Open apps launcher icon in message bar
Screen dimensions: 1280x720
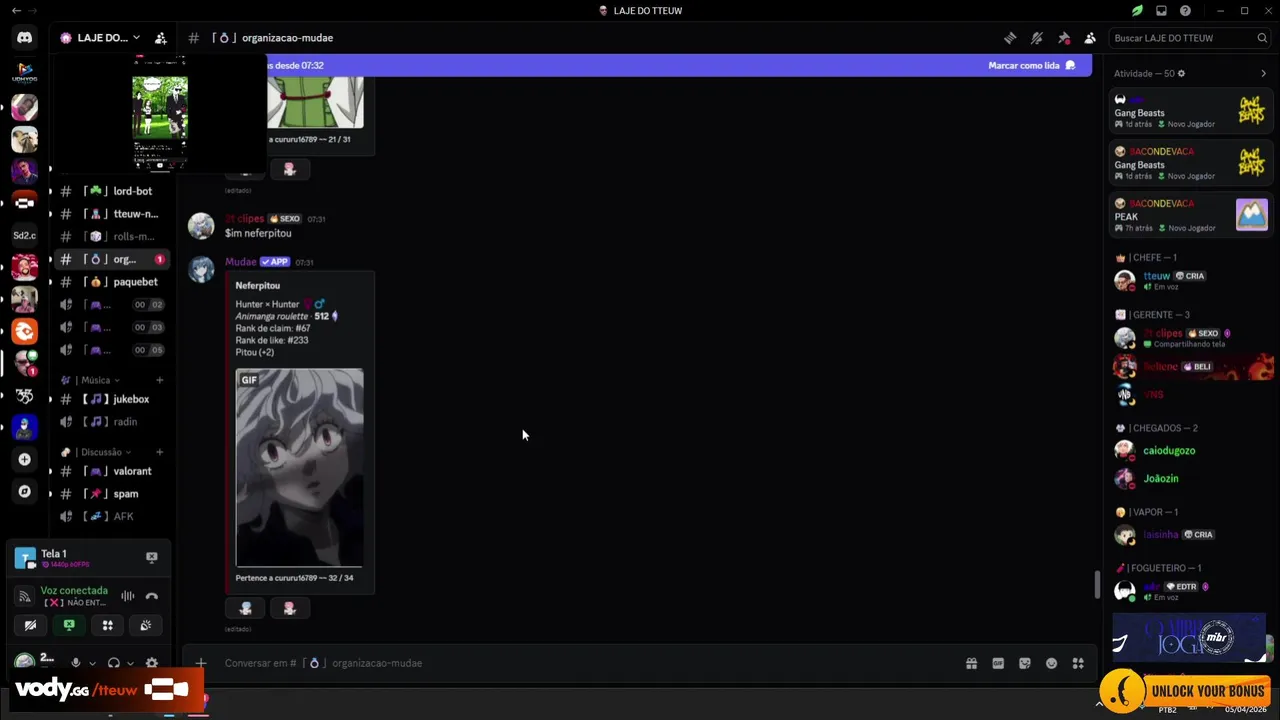point(1078,663)
